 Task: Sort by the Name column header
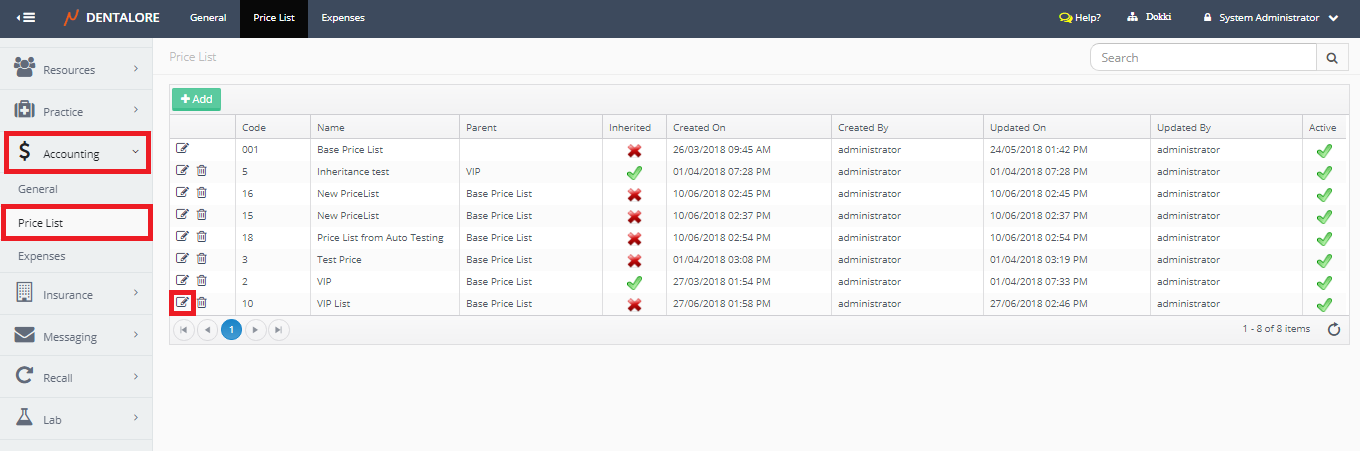pyautogui.click(x=332, y=128)
